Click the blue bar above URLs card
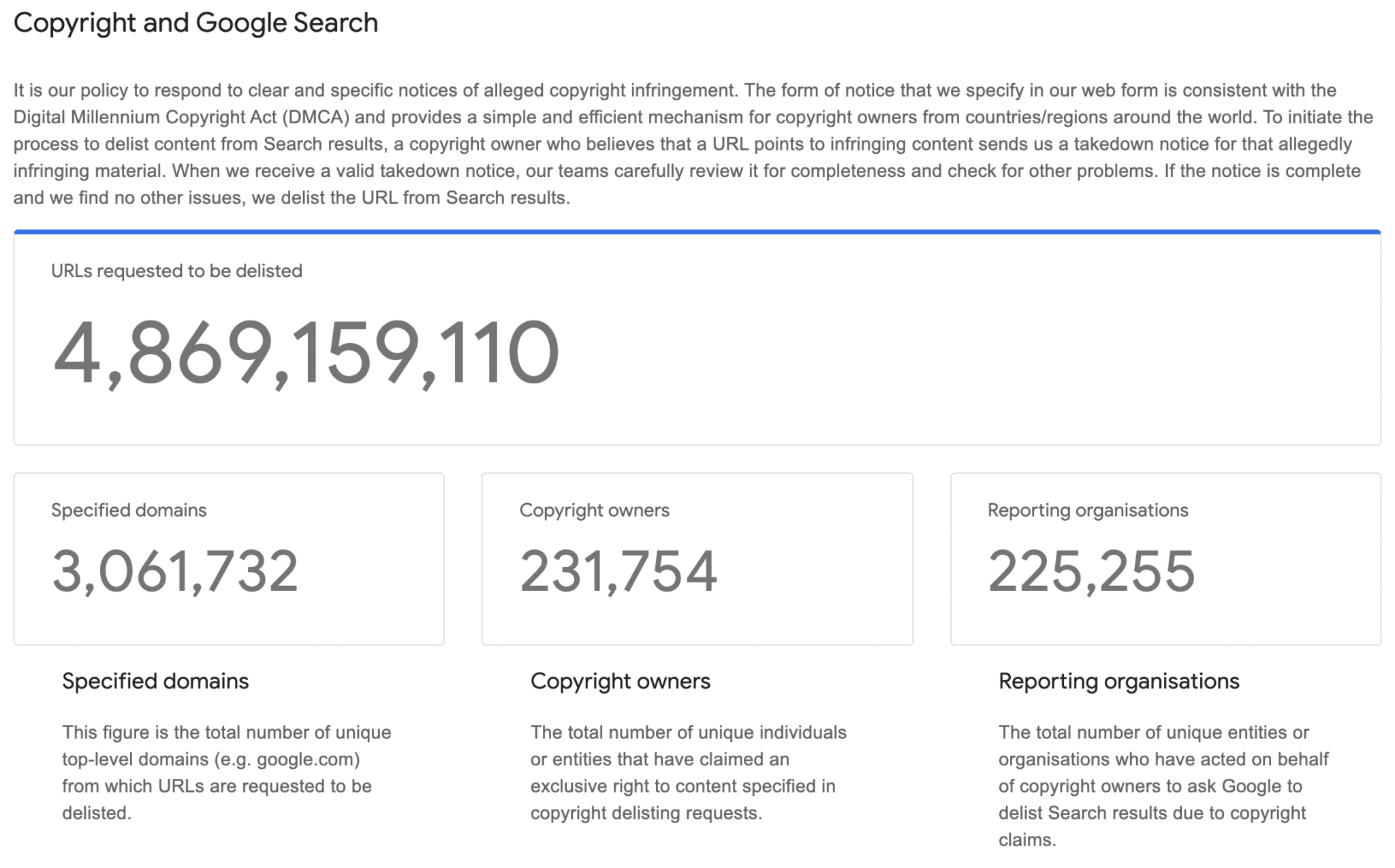The image size is (1395, 868). tap(697, 232)
